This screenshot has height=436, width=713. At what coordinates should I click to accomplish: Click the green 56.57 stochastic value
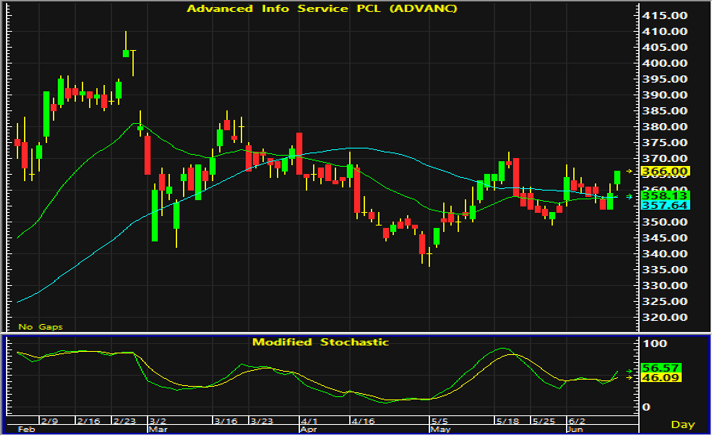[x=660, y=368]
